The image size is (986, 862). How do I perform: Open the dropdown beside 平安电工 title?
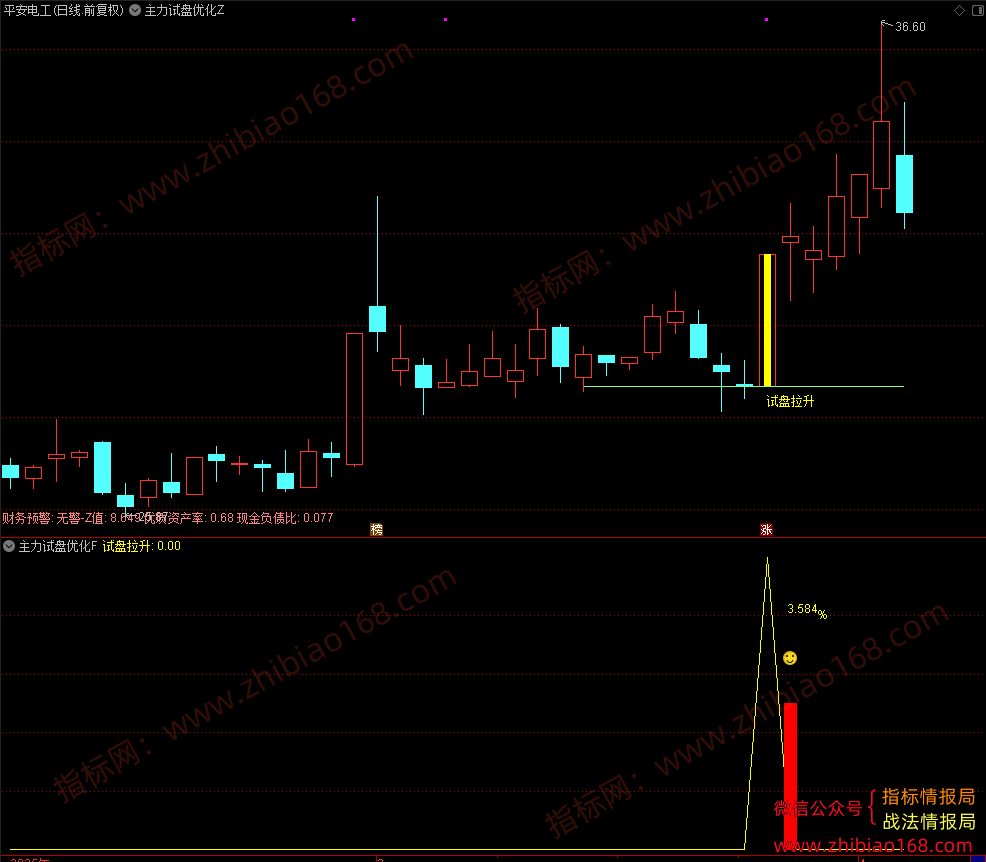135,10
